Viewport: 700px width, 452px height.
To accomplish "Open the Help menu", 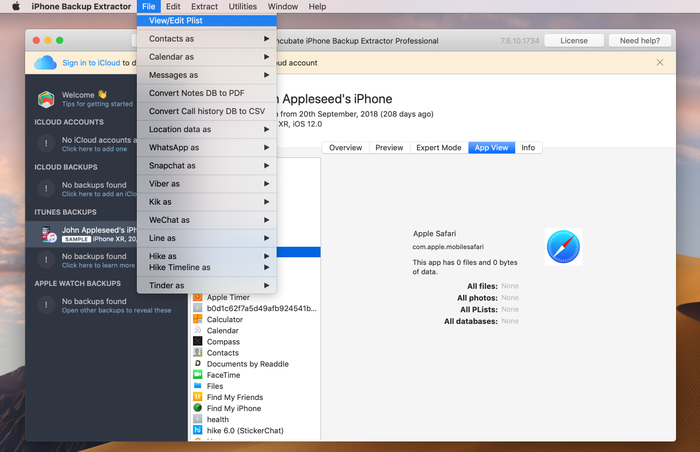I will click(317, 6).
